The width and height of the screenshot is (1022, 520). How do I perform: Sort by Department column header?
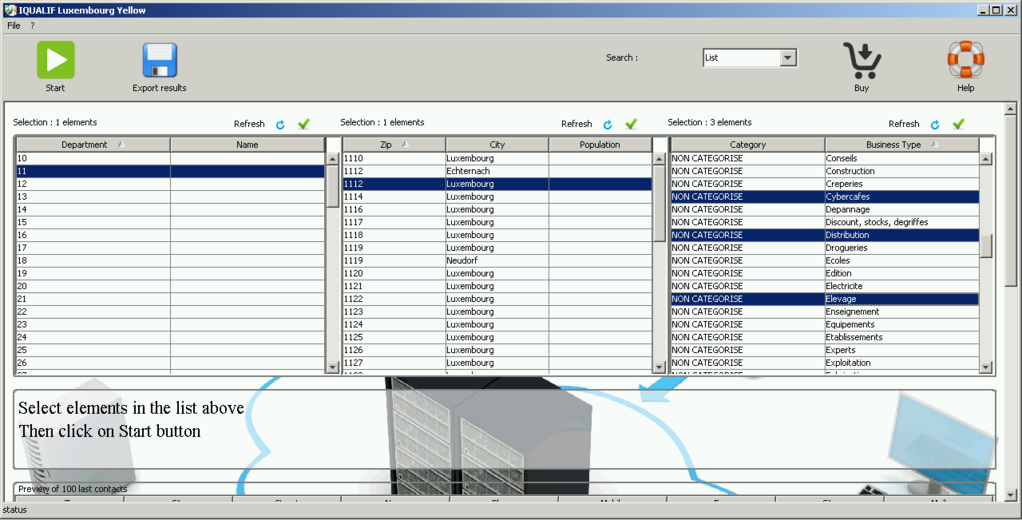93,145
